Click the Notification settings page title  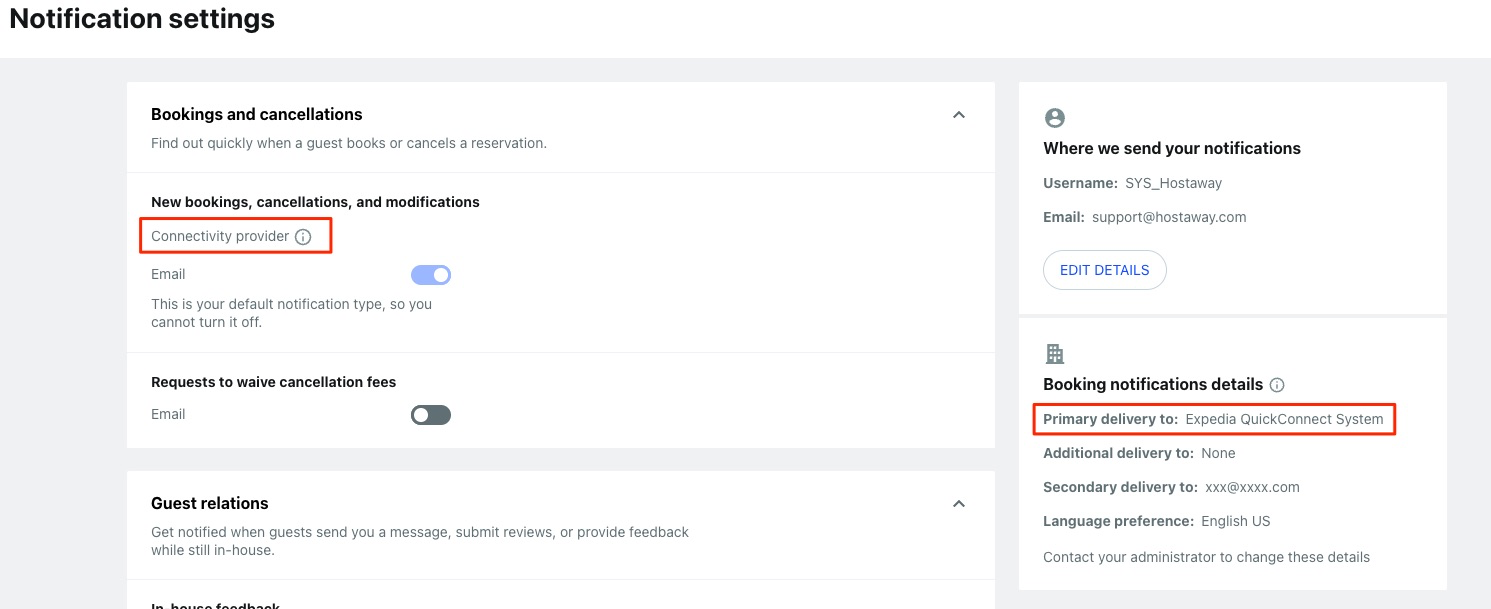pyautogui.click(x=142, y=18)
